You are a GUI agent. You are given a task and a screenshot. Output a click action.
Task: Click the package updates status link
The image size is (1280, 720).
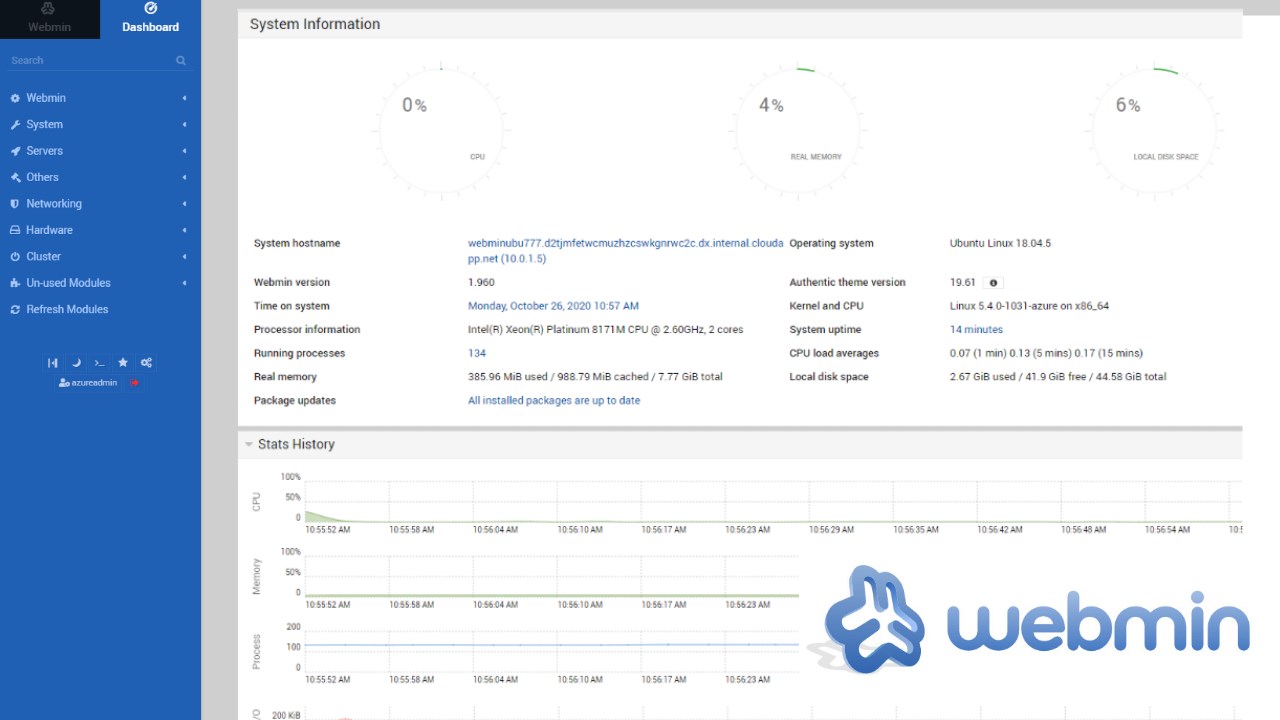(554, 401)
